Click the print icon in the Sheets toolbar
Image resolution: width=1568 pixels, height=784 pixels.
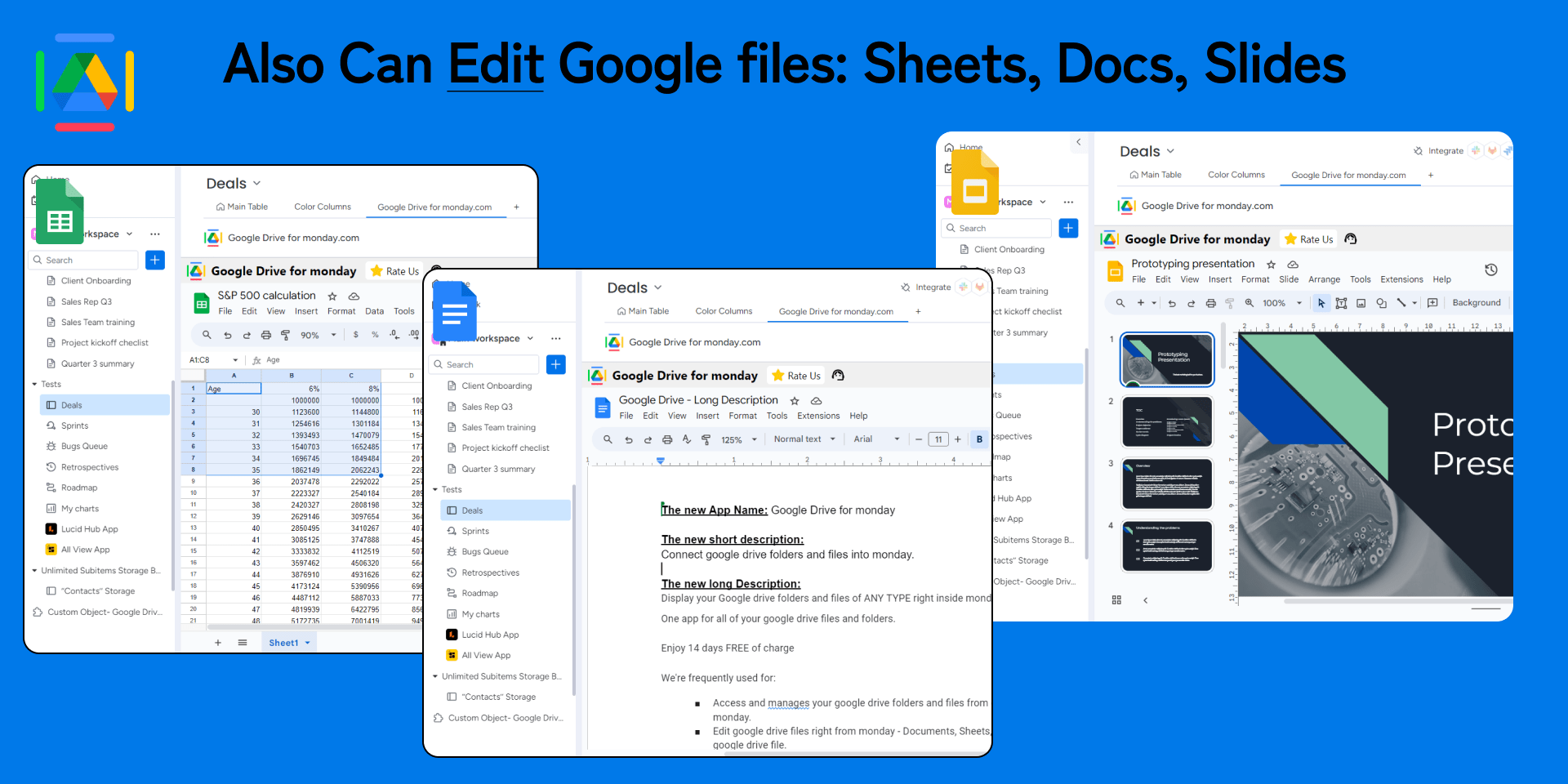[265, 335]
